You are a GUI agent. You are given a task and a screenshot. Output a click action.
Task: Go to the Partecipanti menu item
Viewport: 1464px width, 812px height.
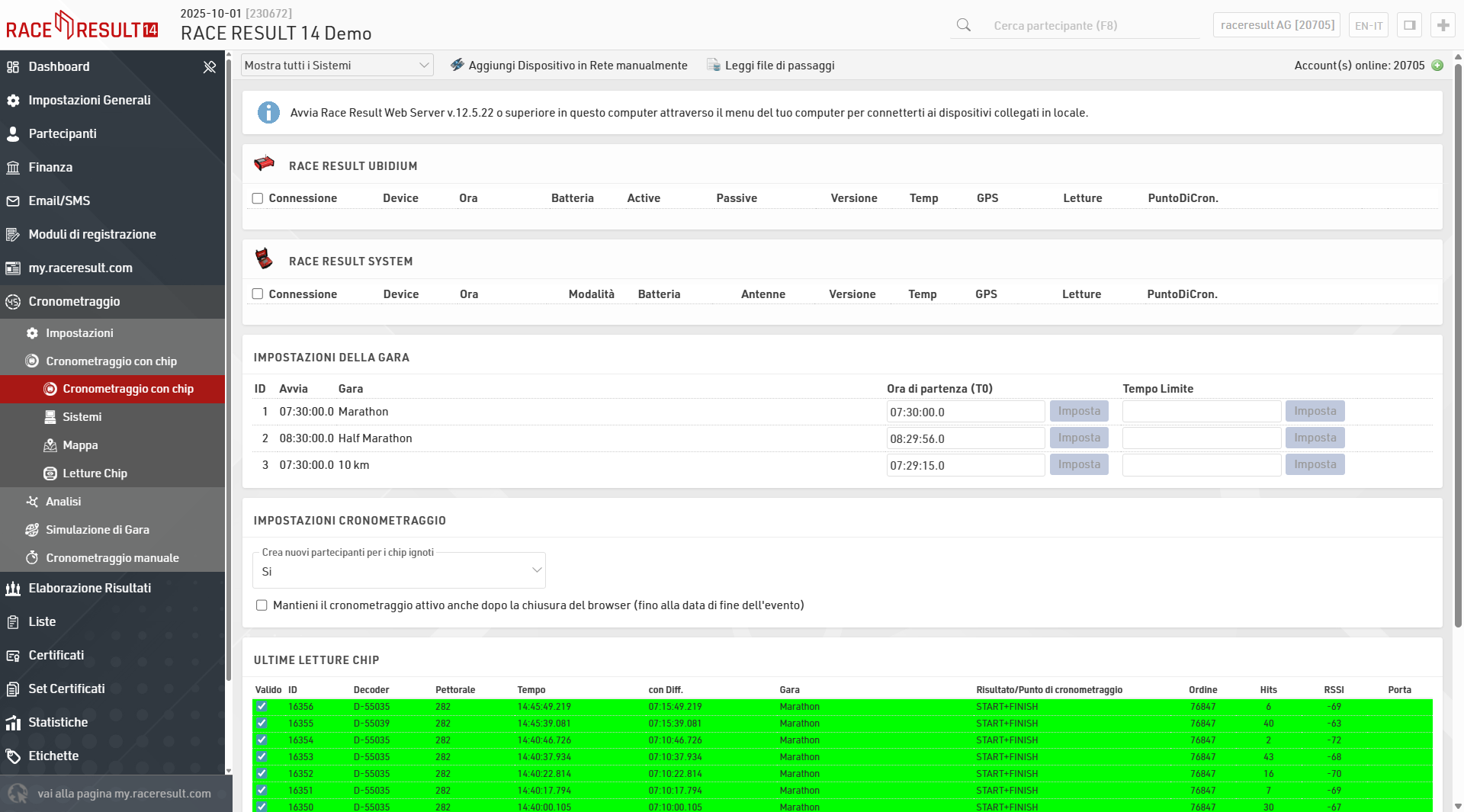click(x=63, y=134)
